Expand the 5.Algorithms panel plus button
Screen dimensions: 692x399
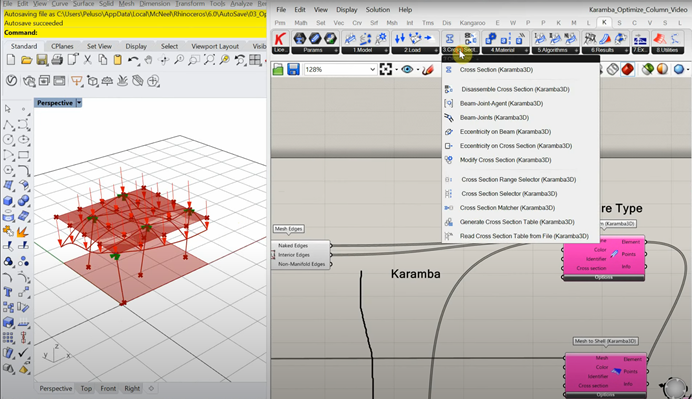coord(576,50)
